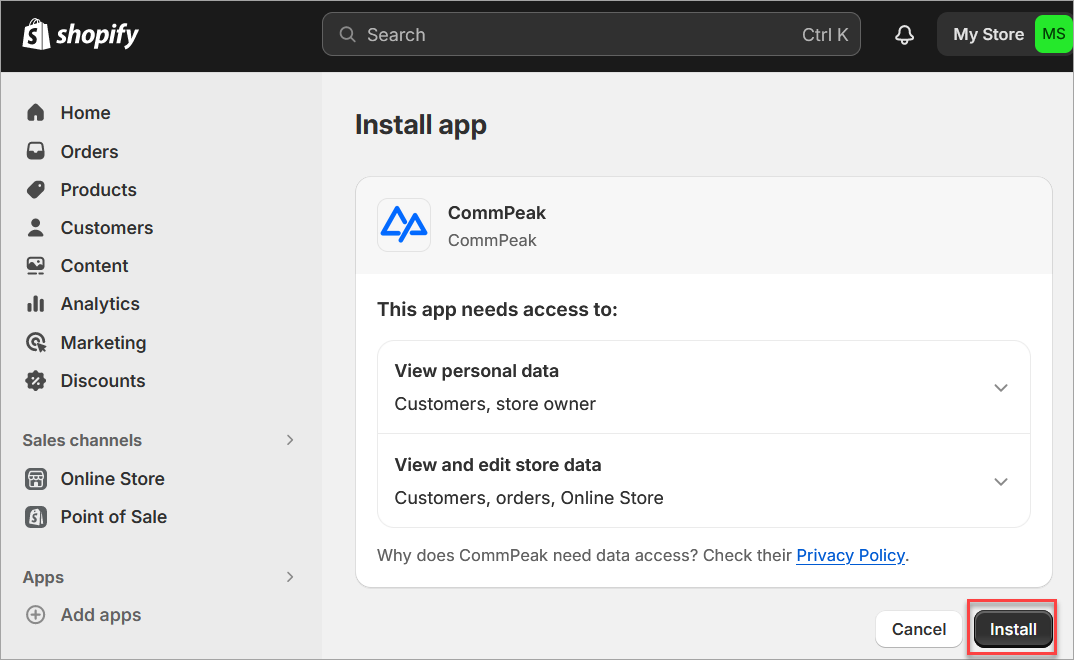Open the Privacy Policy link
The height and width of the screenshot is (660, 1074).
tap(851, 555)
